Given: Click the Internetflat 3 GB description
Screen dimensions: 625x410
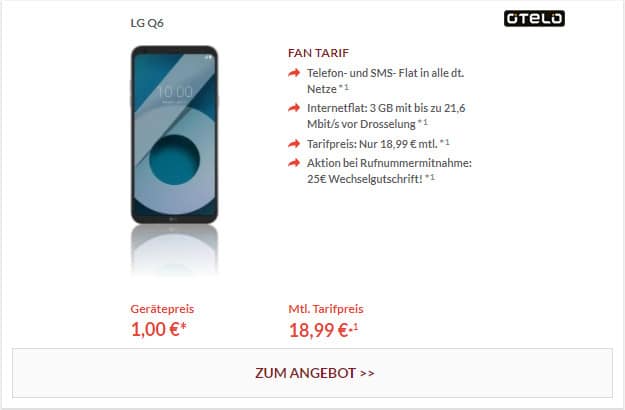Looking at the screenshot, I should 386,116.
